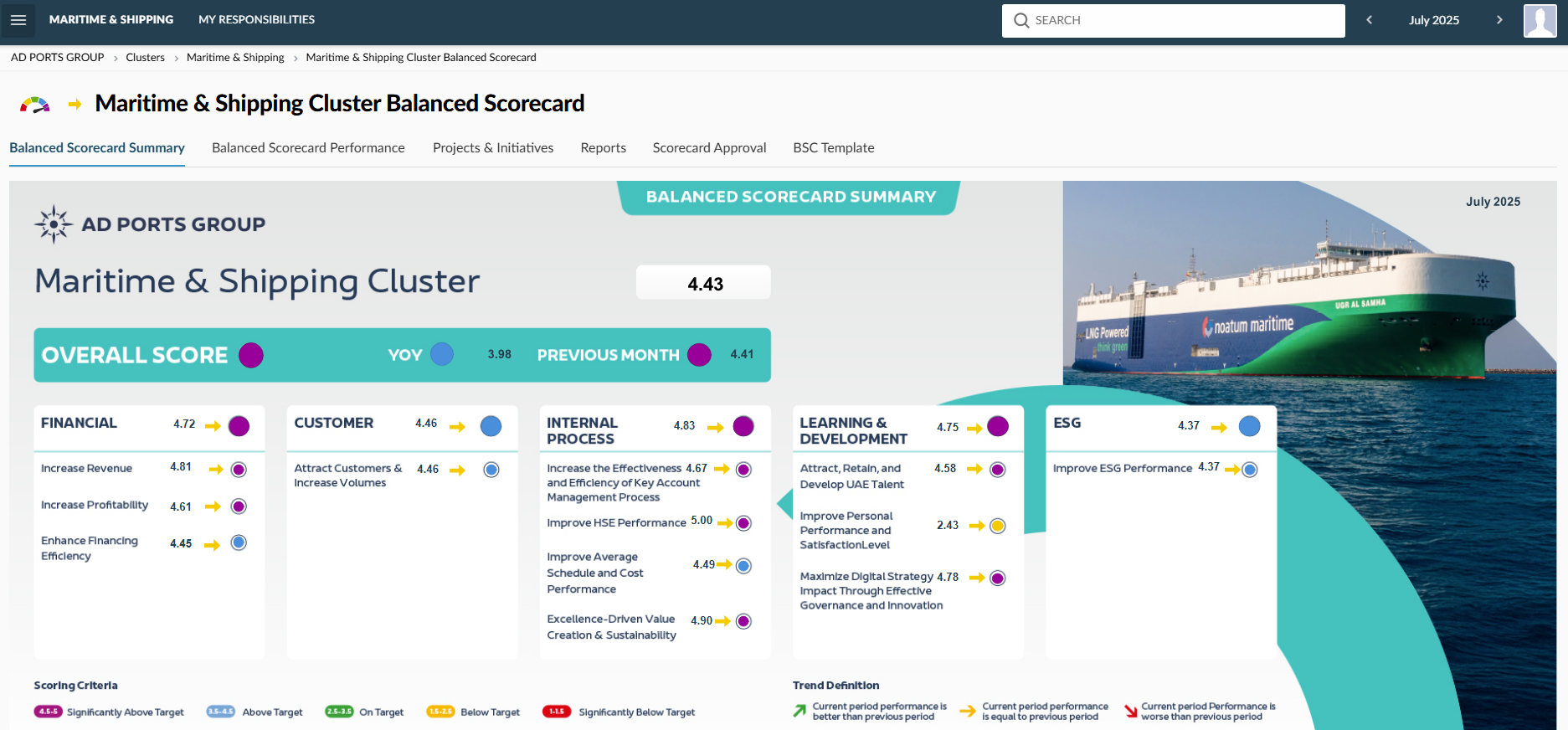Click the search magnifier icon
This screenshot has width=1568, height=730.
tap(1021, 20)
